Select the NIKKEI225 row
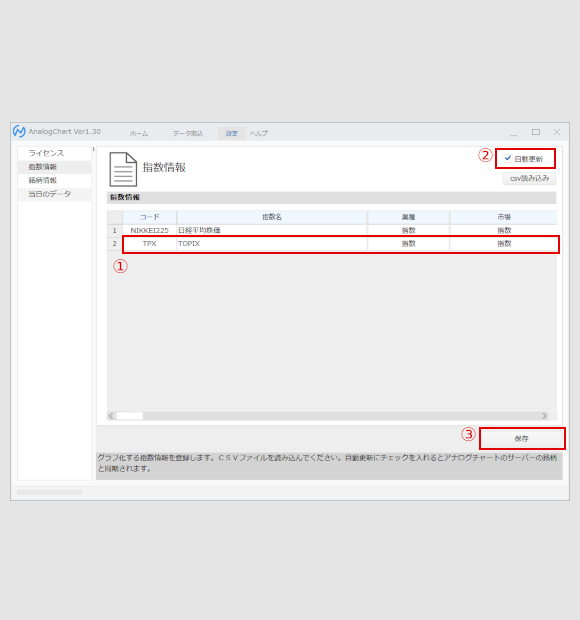The height and width of the screenshot is (620, 580). pyautogui.click(x=332, y=230)
